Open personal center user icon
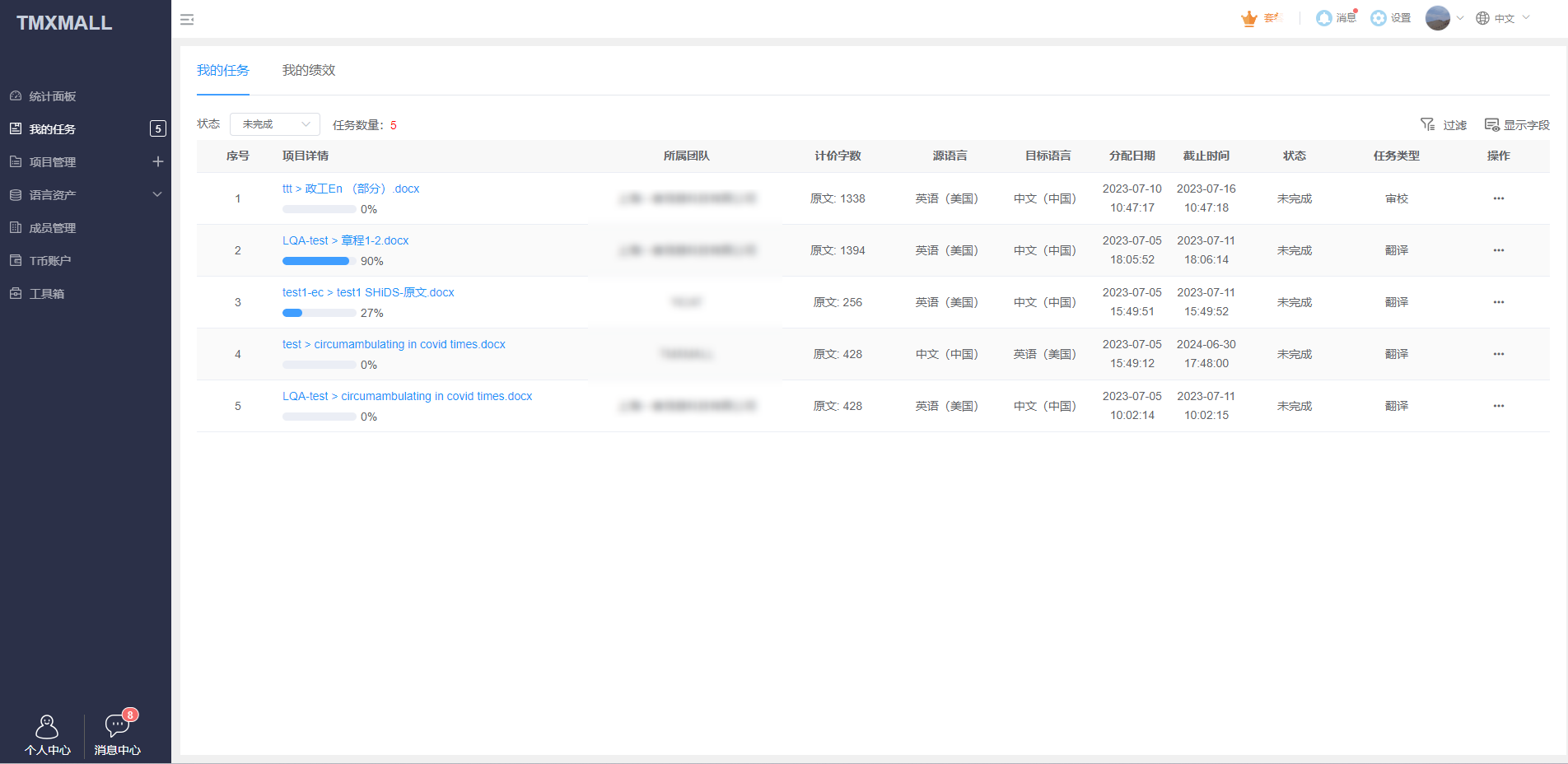Screen dimensions: 1568x764 (47, 726)
